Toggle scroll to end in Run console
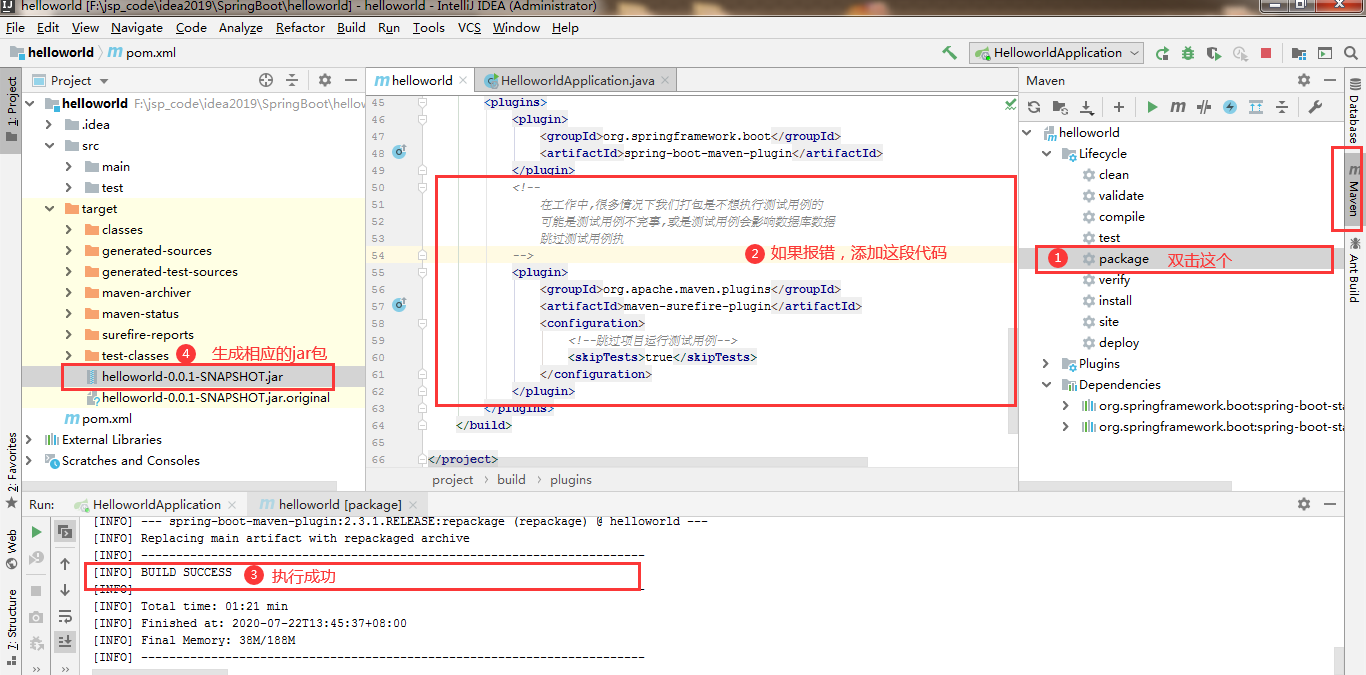 (x=65, y=641)
